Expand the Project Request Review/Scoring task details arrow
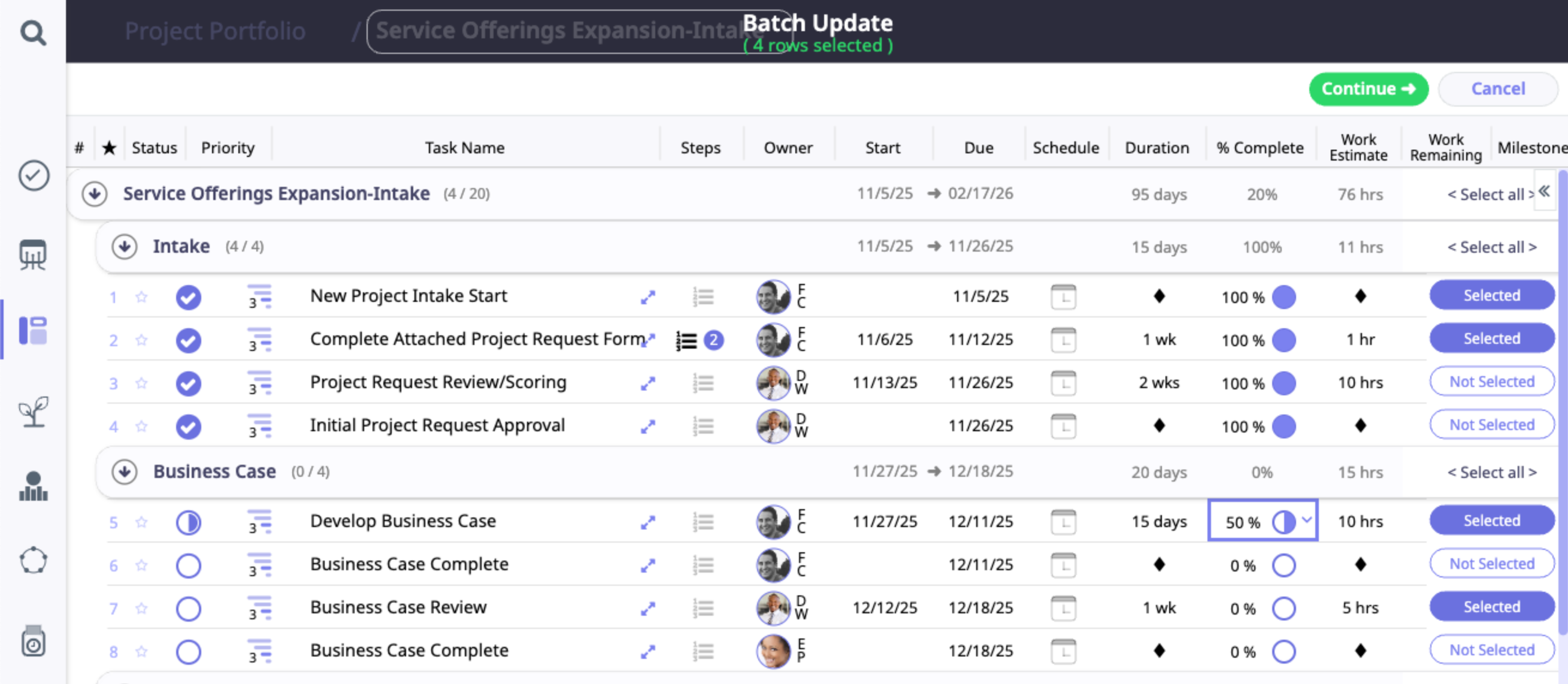 click(x=647, y=383)
